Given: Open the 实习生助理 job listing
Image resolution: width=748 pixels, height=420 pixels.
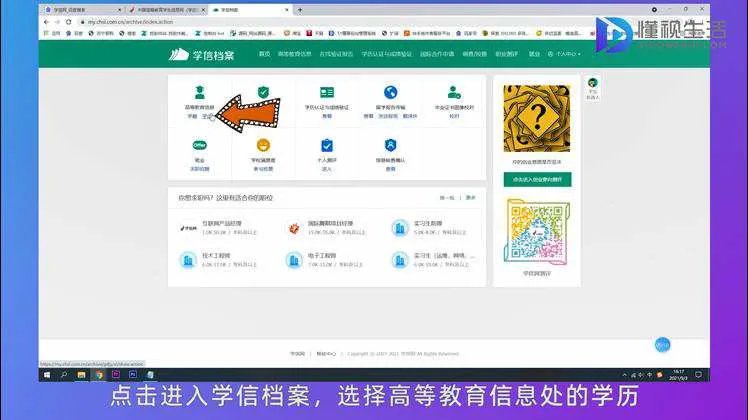Looking at the screenshot, I should tap(428, 223).
